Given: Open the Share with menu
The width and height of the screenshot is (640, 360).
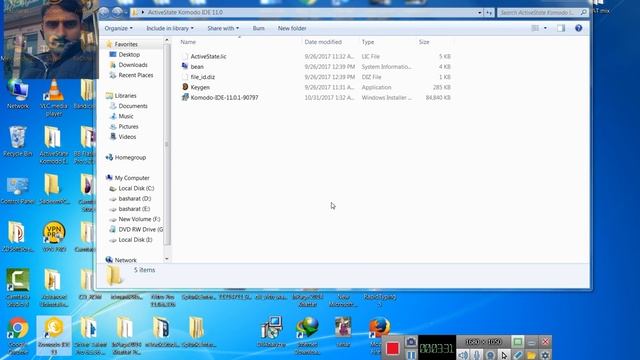Looking at the screenshot, I should point(223,28).
